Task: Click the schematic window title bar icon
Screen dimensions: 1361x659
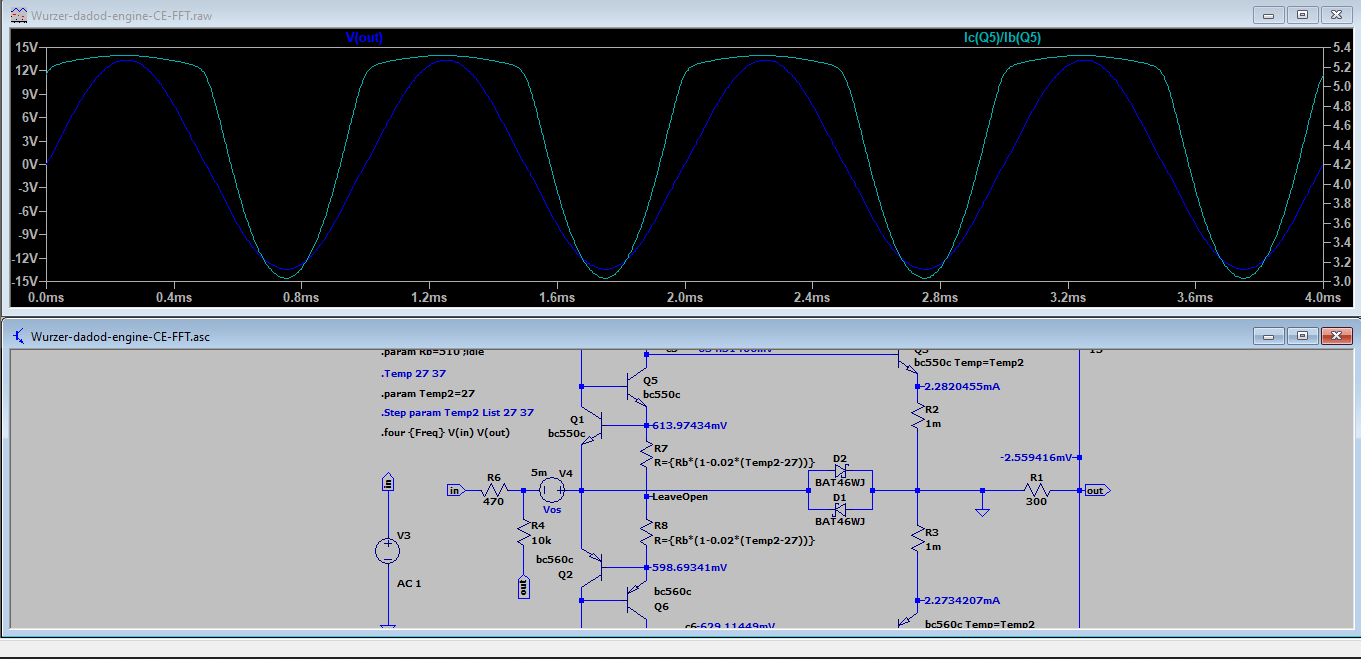Action: [19, 337]
